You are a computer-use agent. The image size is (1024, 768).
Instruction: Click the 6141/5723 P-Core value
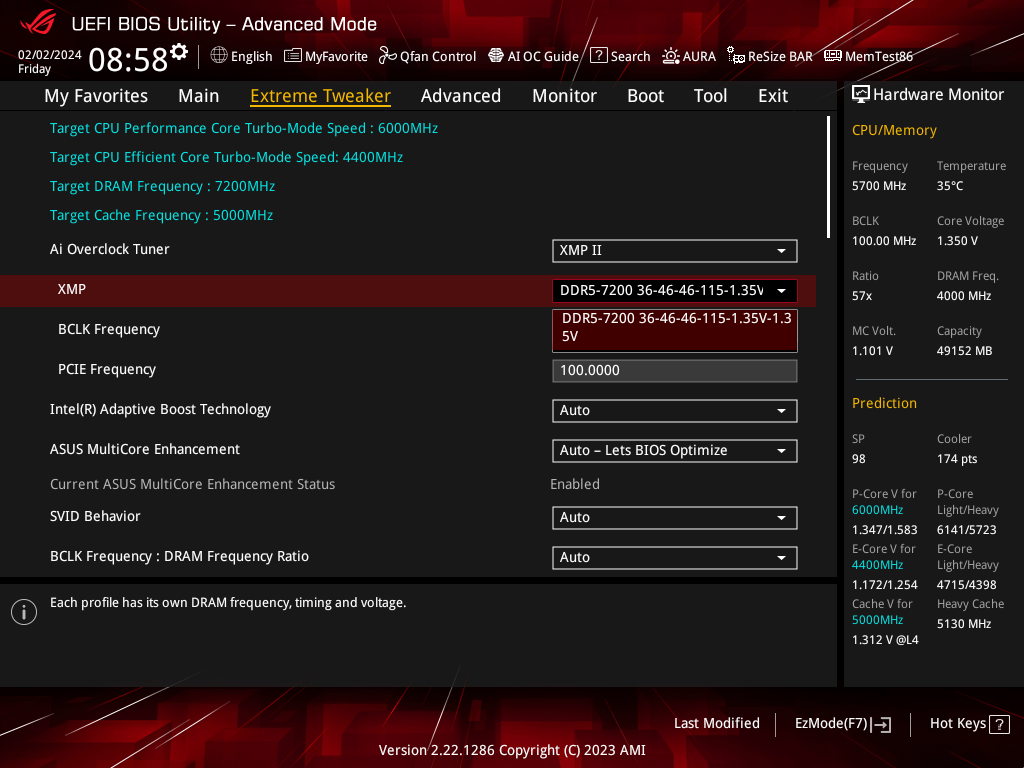pyautogui.click(x=967, y=530)
